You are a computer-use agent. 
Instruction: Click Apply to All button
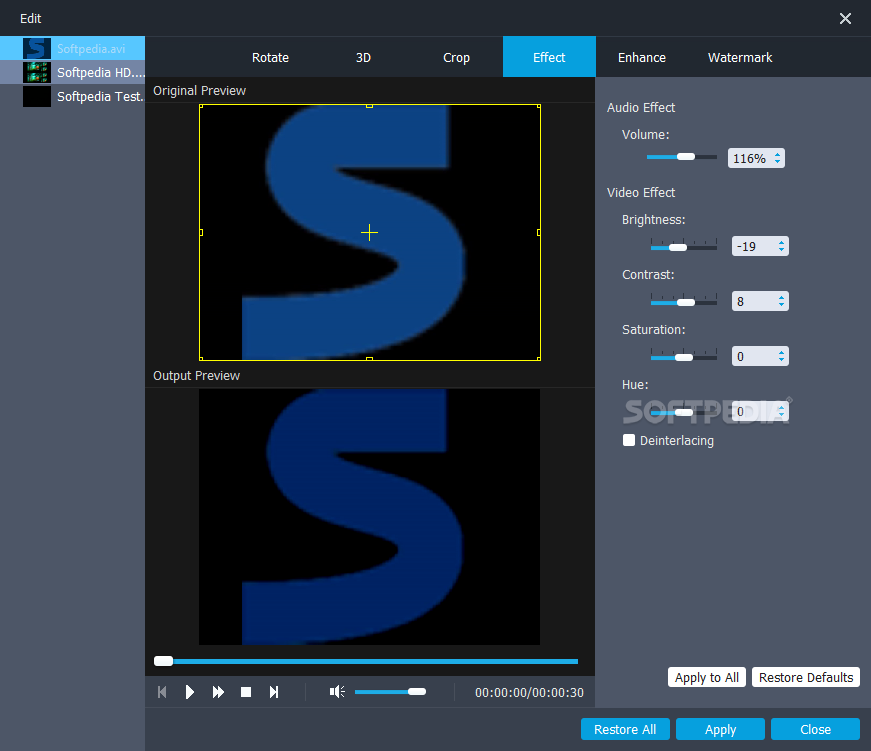tap(707, 678)
